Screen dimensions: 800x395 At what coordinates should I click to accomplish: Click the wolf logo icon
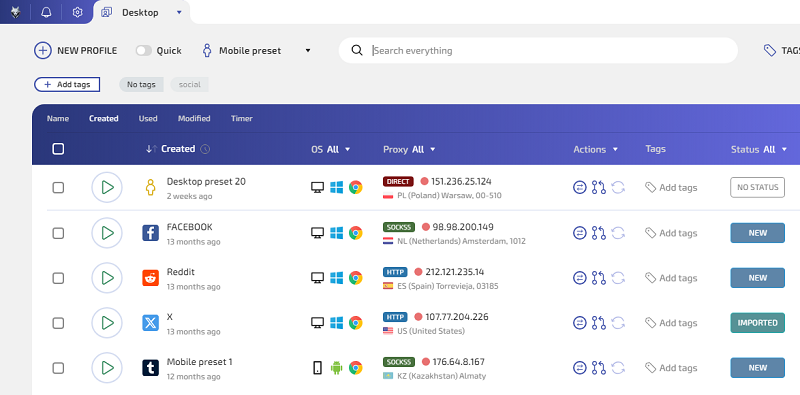pyautogui.click(x=15, y=12)
